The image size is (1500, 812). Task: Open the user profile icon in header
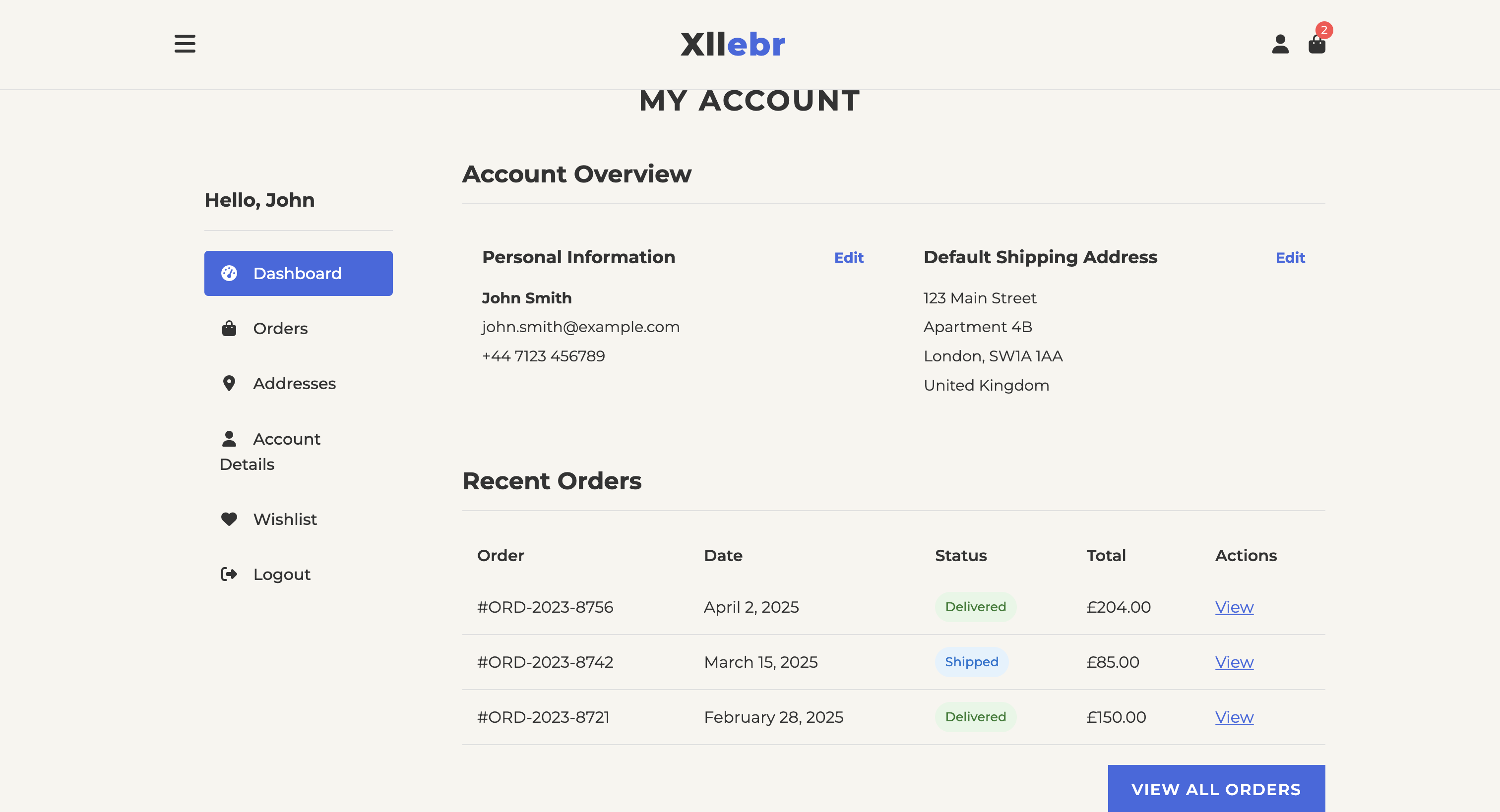click(1279, 44)
